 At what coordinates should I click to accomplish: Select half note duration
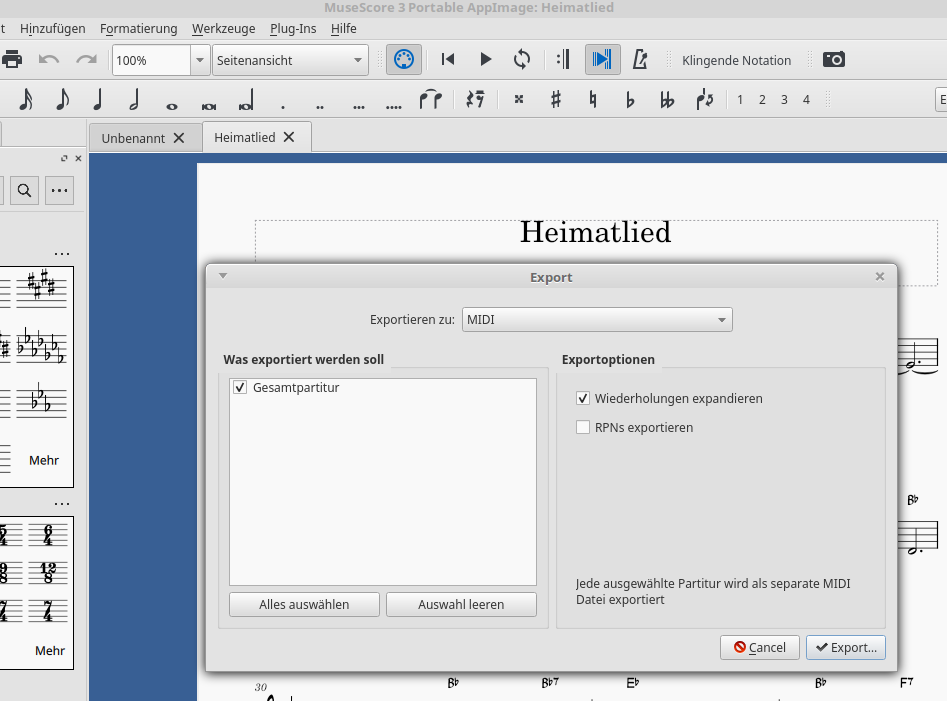(x=135, y=99)
